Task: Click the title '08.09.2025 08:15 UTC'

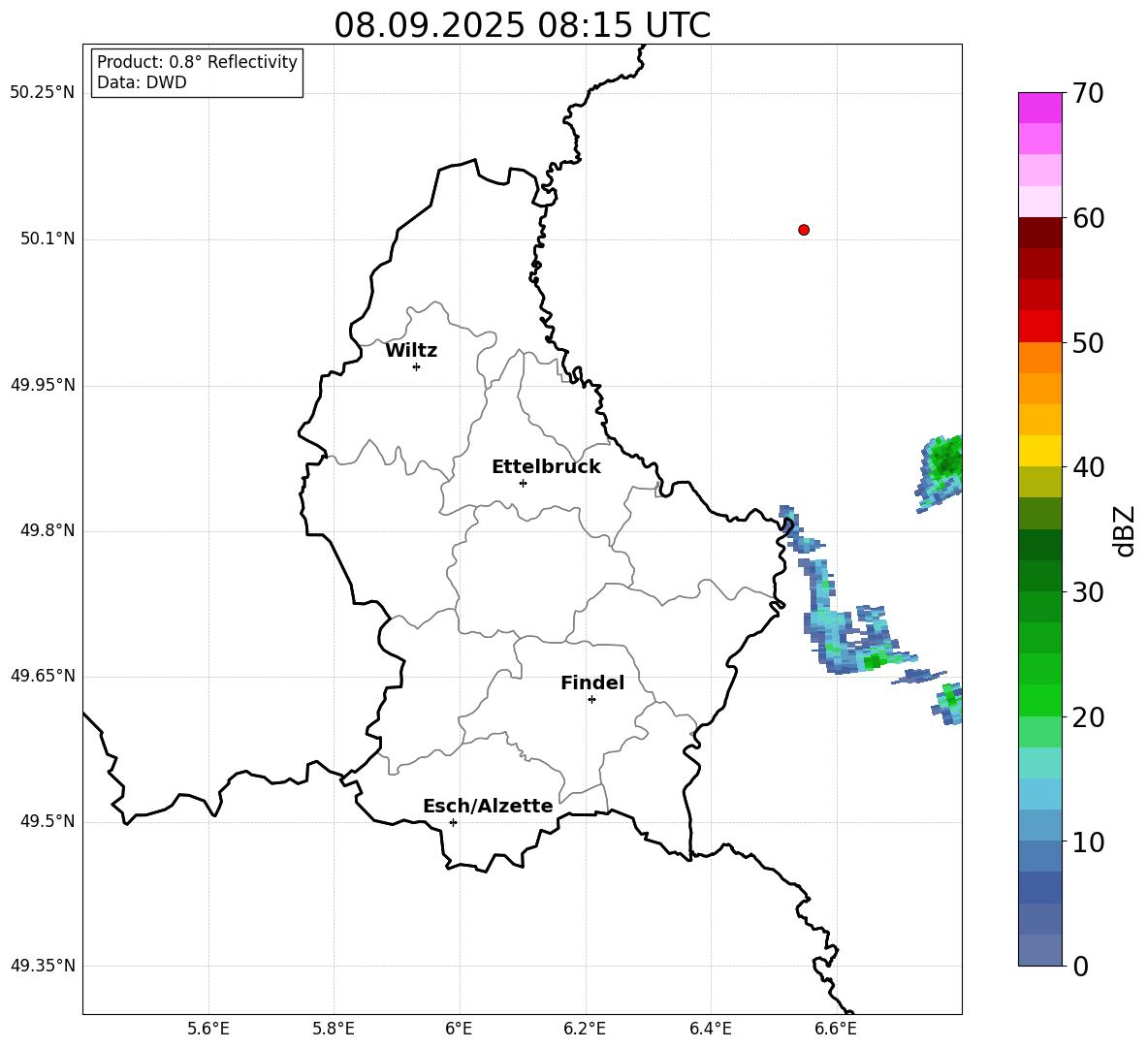Action: point(522,25)
